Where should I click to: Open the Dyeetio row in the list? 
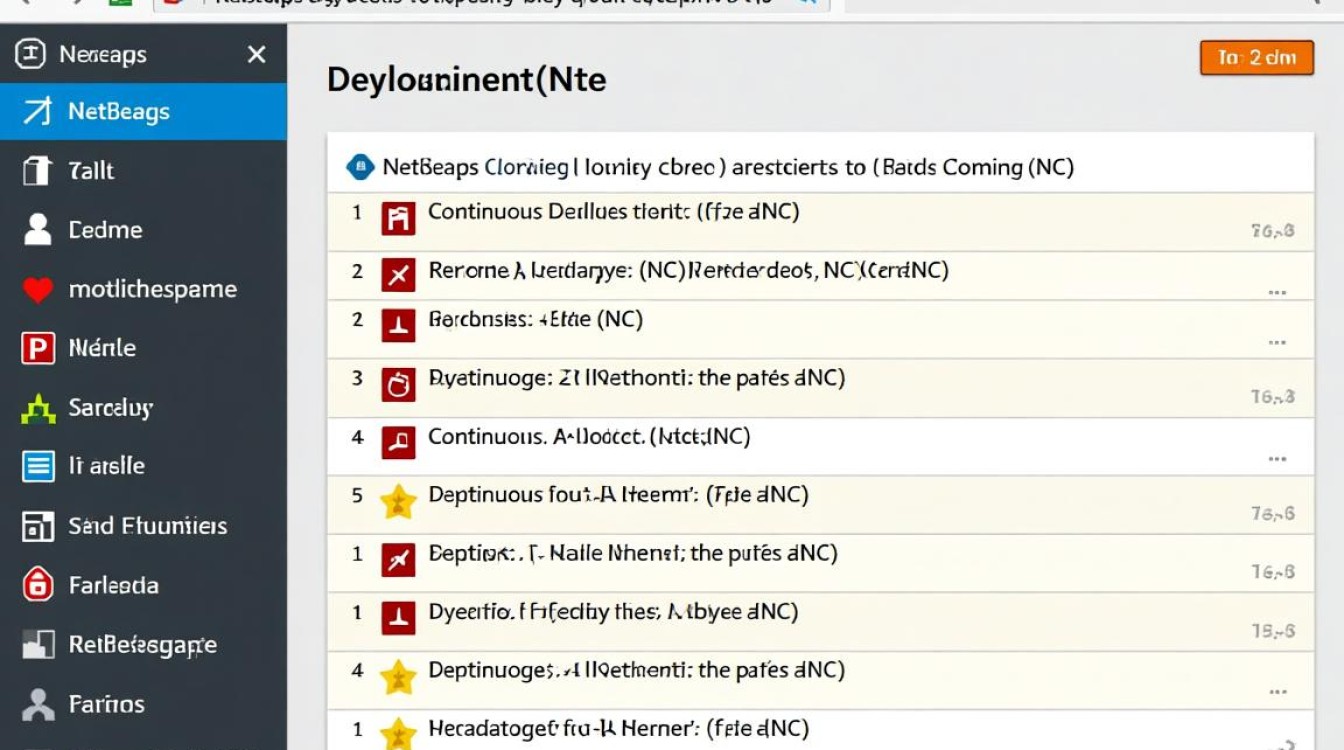[612, 612]
